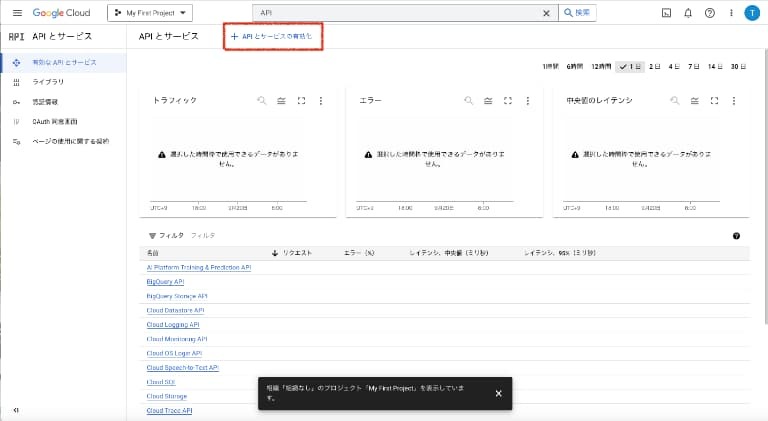Open the hamburger navigation menu
This screenshot has width=768, height=421.
coord(17,12)
